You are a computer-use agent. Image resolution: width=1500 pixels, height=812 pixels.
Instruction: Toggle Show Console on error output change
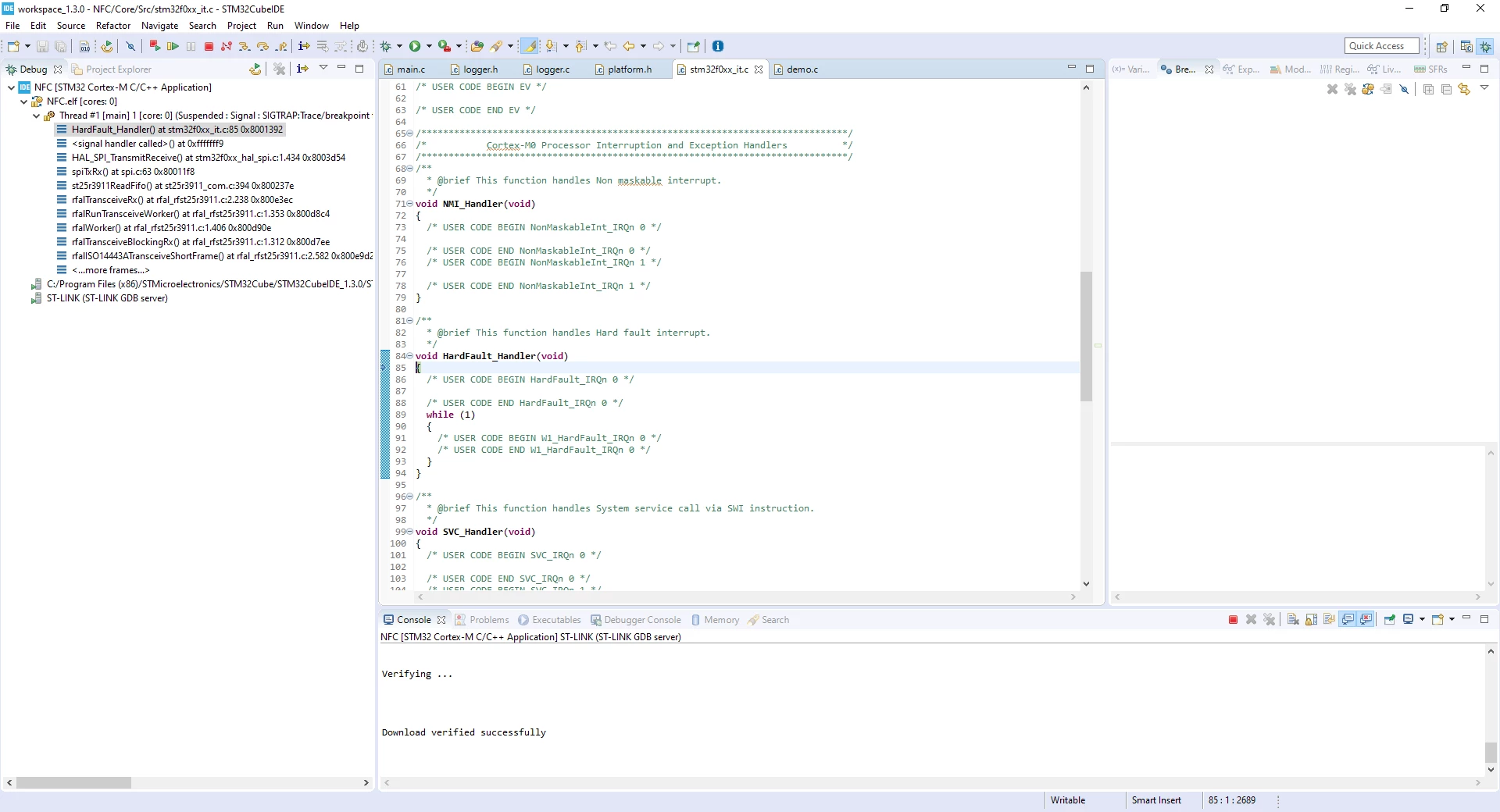click(x=1366, y=620)
